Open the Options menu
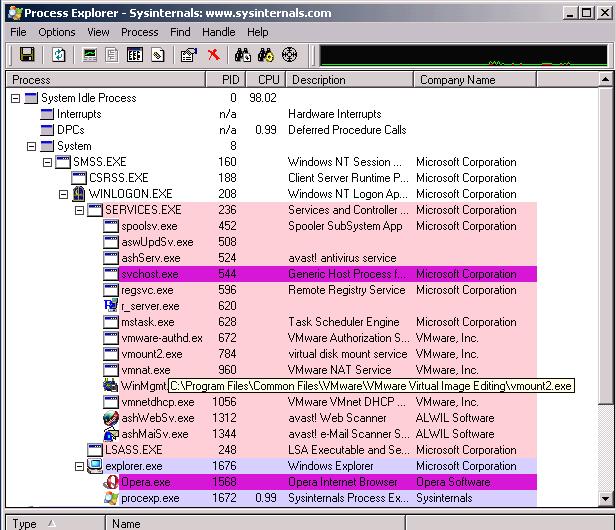This screenshot has height=530, width=616. (x=57, y=32)
